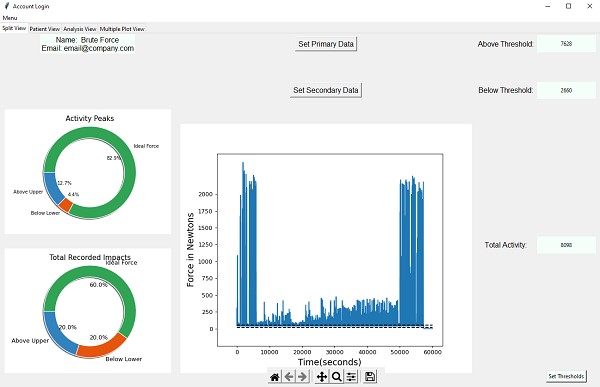Open the Multiple Plot View tab
This screenshot has width=600, height=387.
(122, 29)
